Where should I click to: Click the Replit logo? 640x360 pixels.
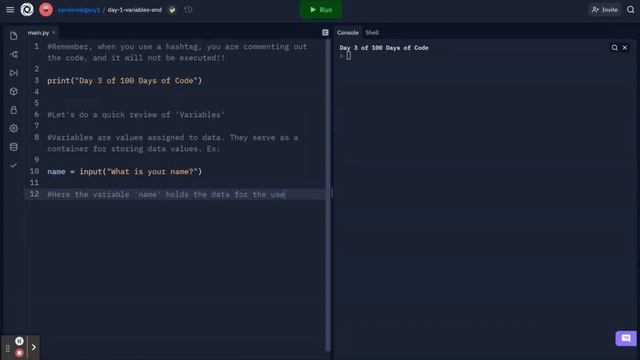coord(27,9)
